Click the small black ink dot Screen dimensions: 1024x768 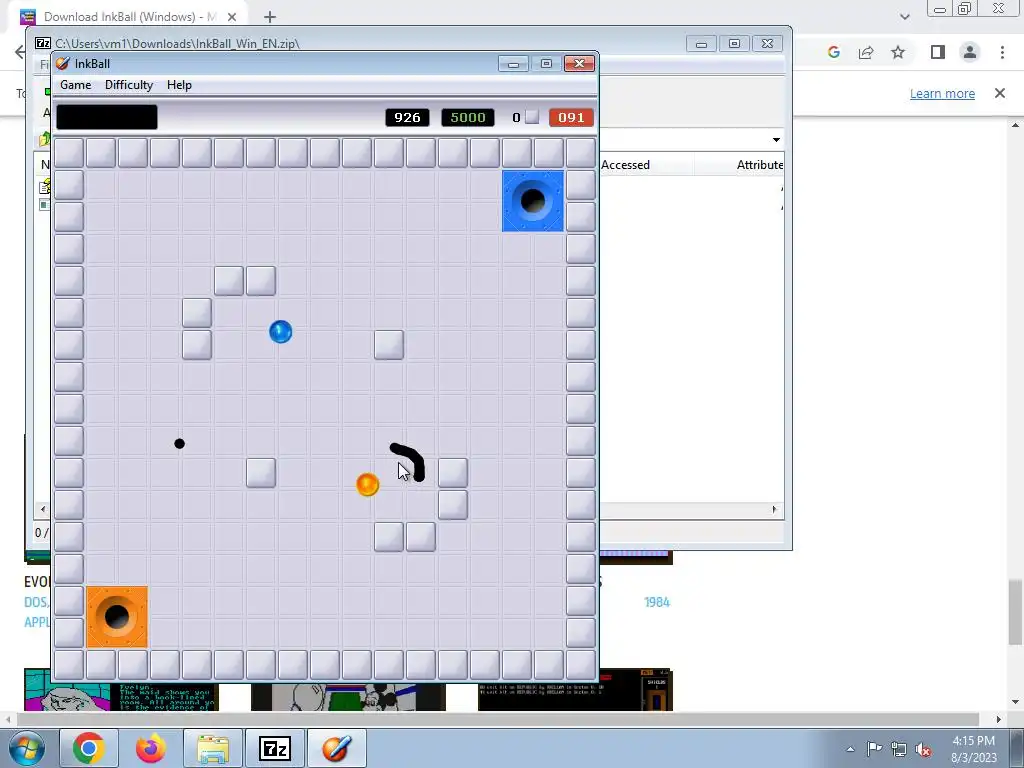pyautogui.click(x=180, y=444)
